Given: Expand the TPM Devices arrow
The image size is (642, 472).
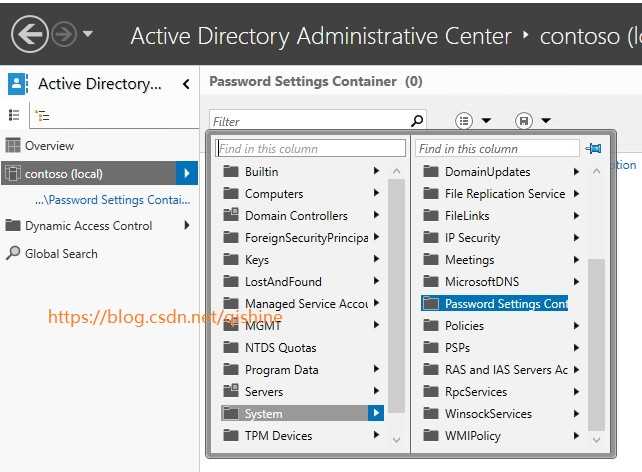Looking at the screenshot, I should click(376, 435).
